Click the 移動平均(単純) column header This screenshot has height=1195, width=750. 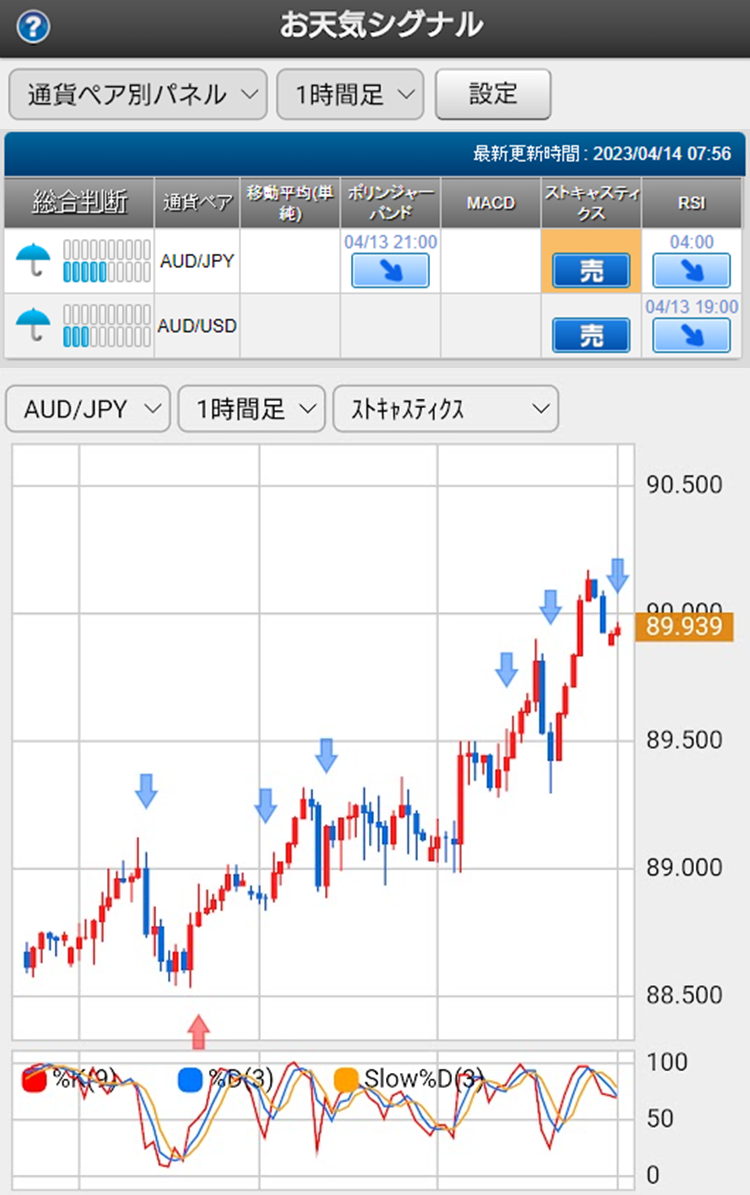point(290,203)
